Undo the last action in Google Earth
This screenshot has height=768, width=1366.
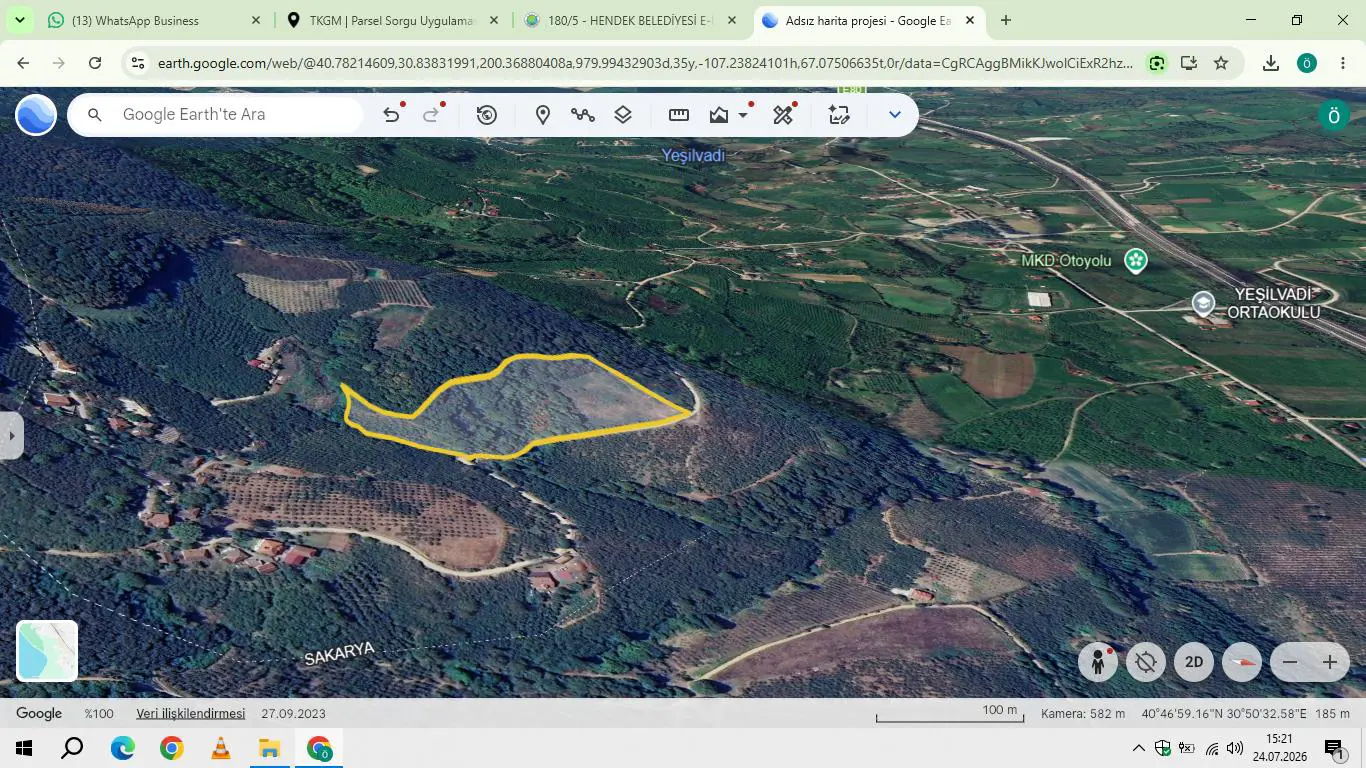pyautogui.click(x=391, y=115)
